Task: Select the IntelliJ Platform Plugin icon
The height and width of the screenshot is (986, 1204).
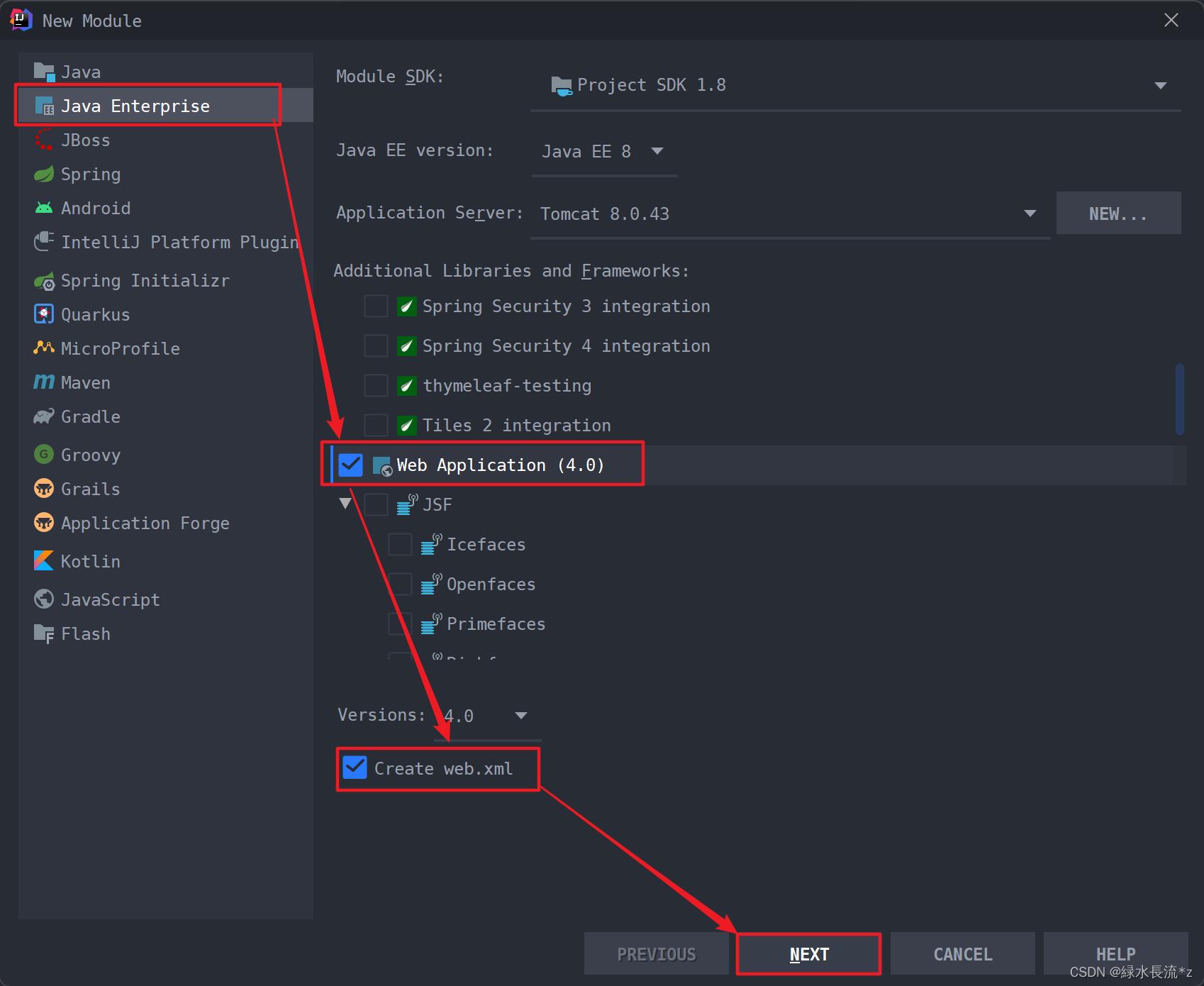Action: (x=44, y=242)
